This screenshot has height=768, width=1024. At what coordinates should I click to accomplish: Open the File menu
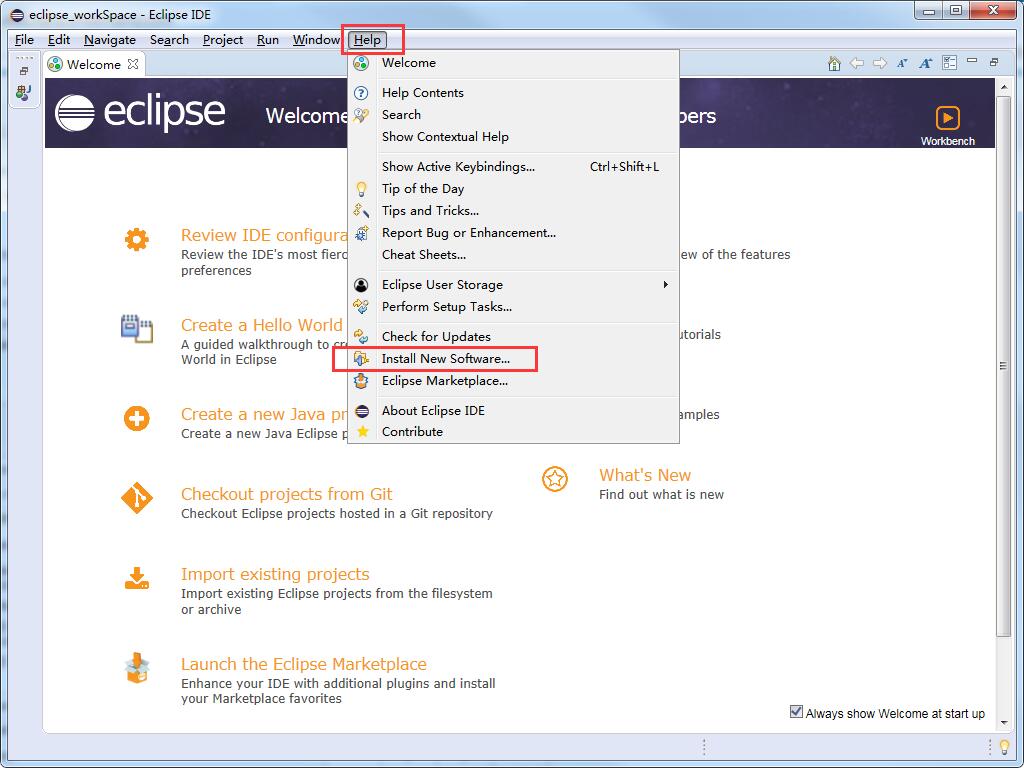point(23,40)
